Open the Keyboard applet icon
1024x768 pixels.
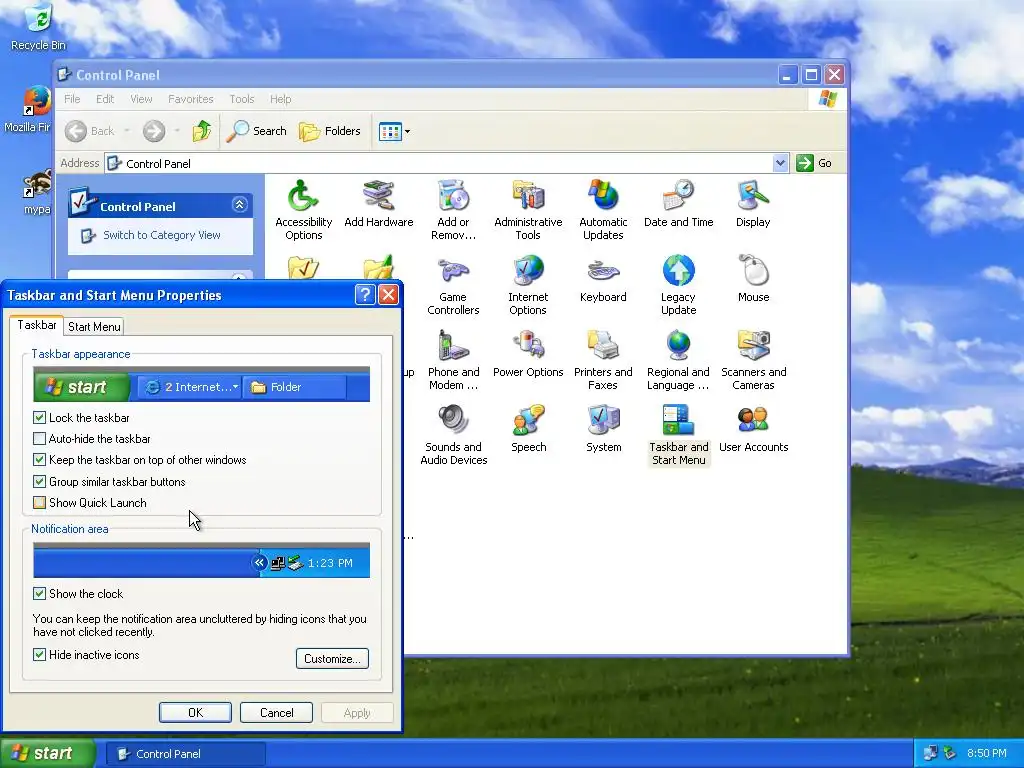(x=603, y=280)
